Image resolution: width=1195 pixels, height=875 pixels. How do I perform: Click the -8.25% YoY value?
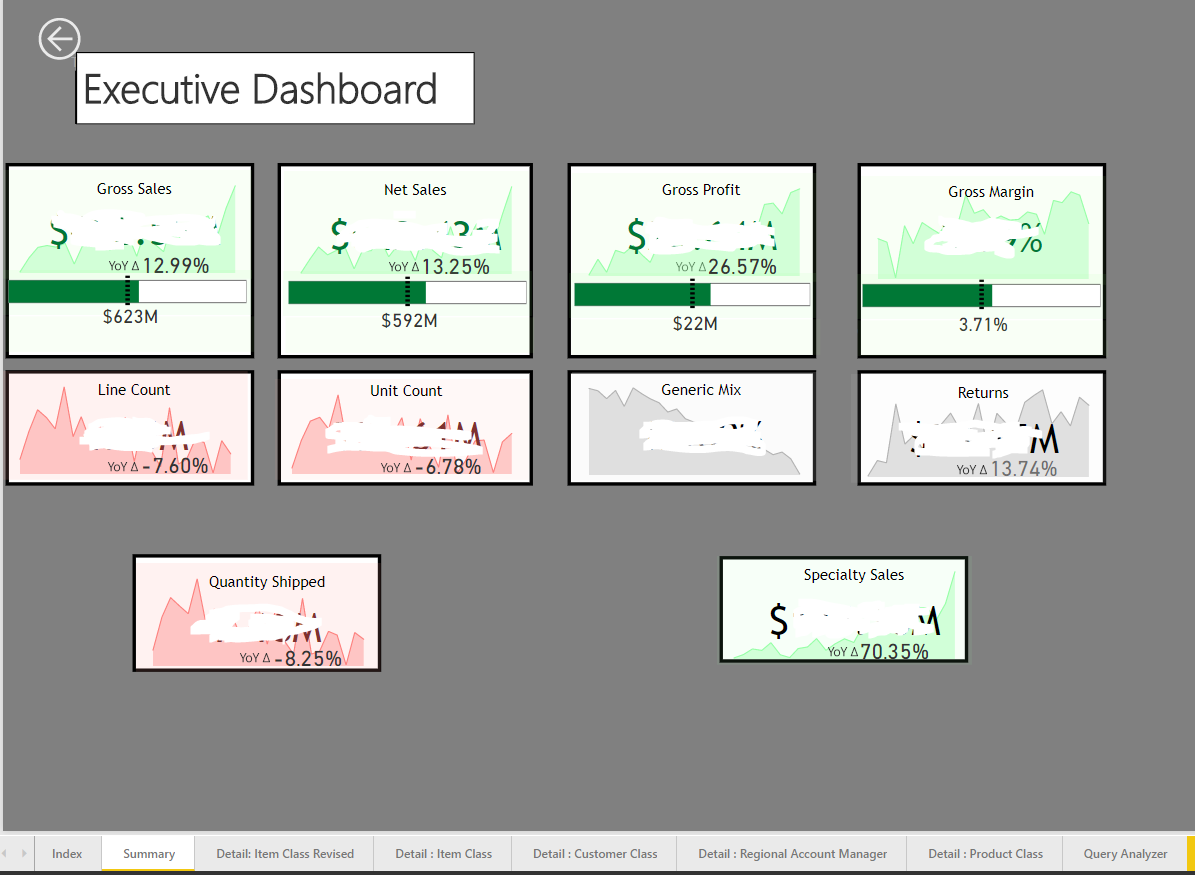[308, 658]
